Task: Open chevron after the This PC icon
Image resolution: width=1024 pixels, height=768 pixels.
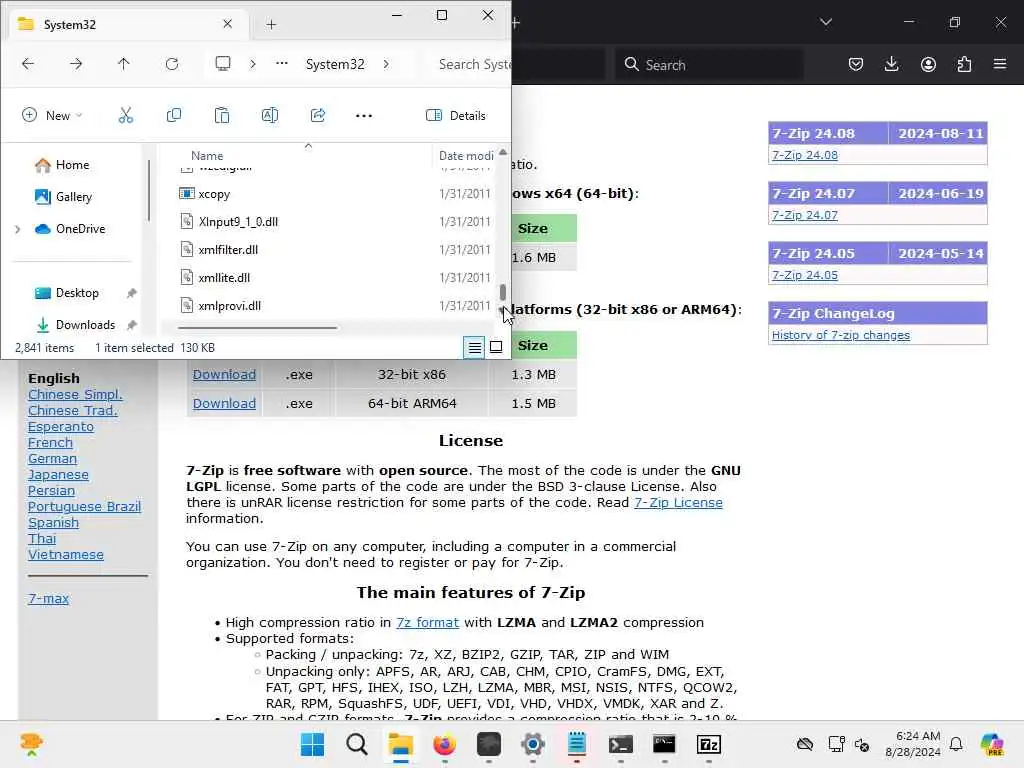Action: tap(253, 64)
